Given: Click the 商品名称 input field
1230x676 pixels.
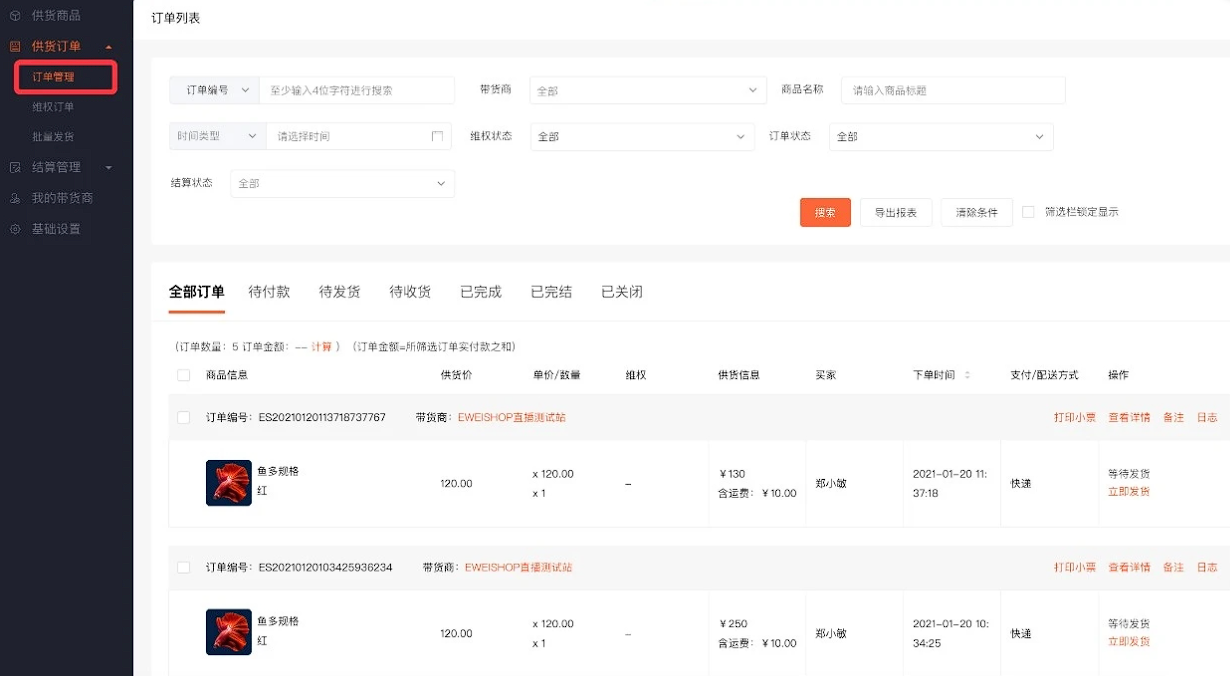Looking at the screenshot, I should 953,90.
